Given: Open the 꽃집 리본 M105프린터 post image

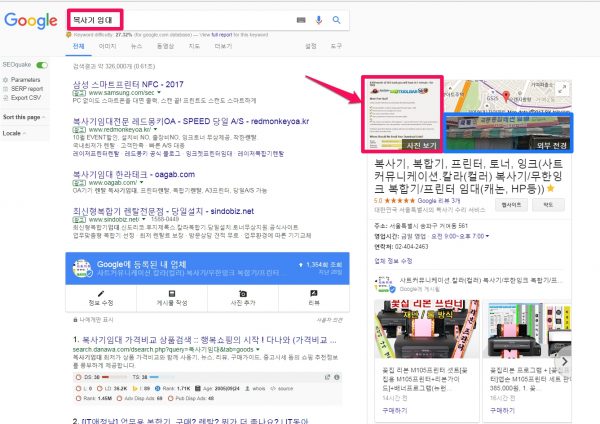Looking at the screenshot, I should tap(426, 329).
